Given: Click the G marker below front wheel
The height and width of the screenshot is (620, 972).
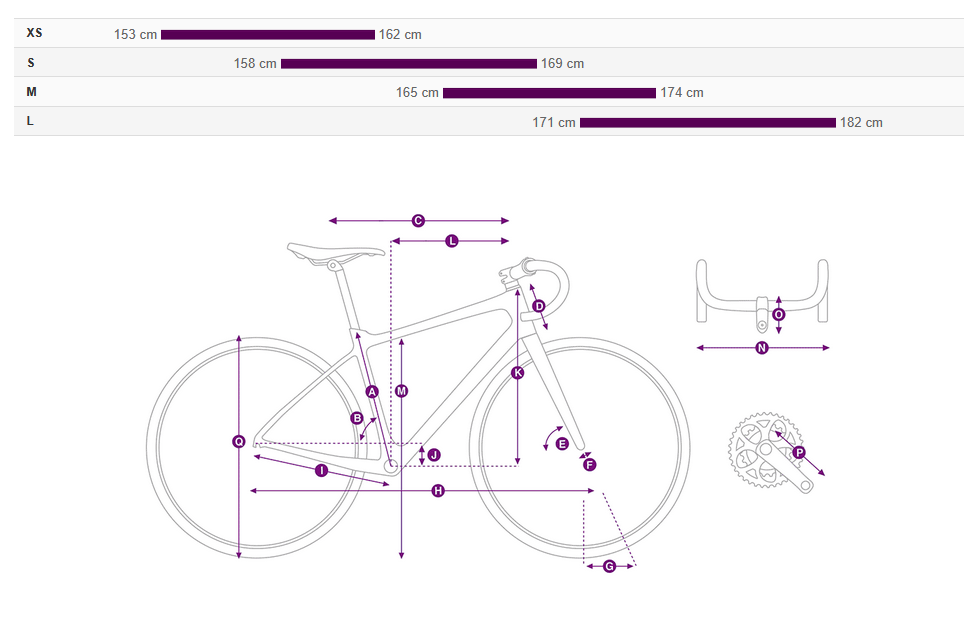Looking at the screenshot, I should click(609, 567).
